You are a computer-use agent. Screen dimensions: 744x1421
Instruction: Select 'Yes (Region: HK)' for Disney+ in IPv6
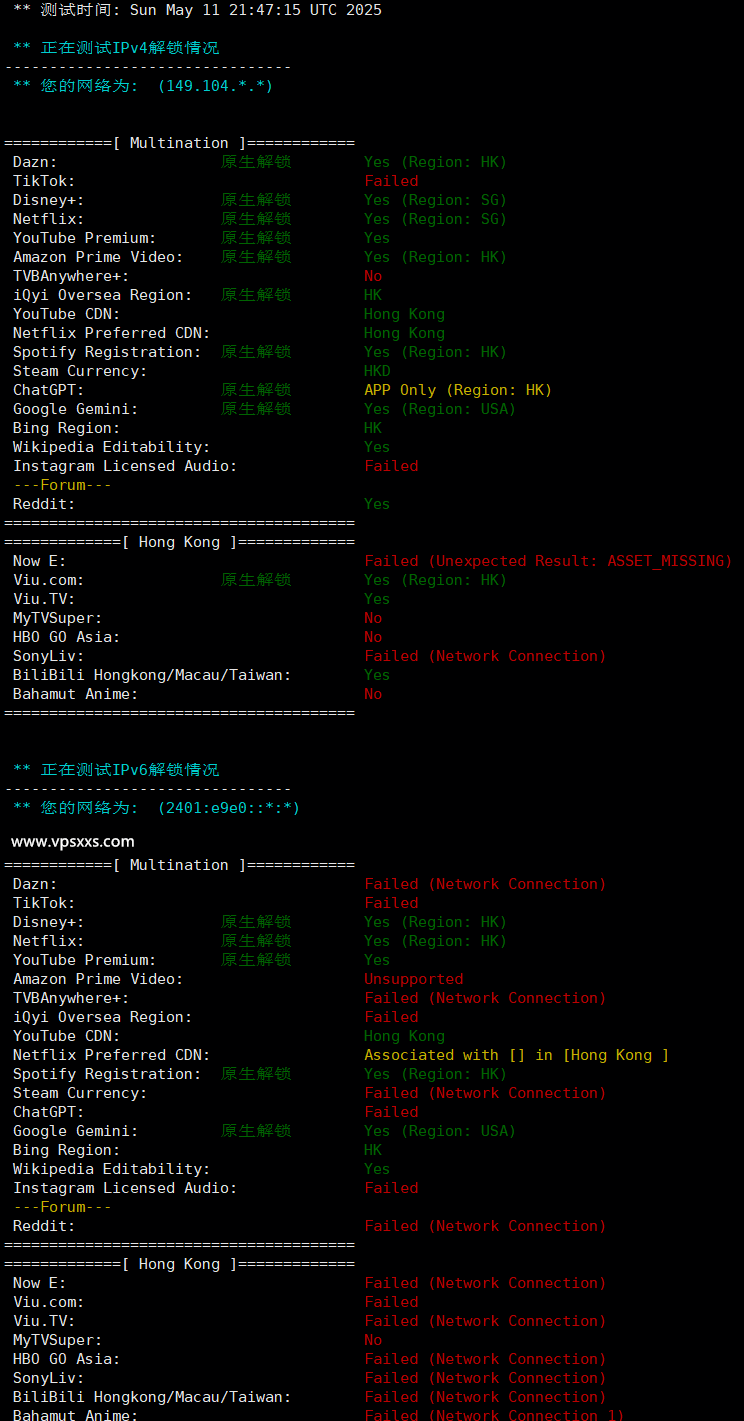coord(436,922)
